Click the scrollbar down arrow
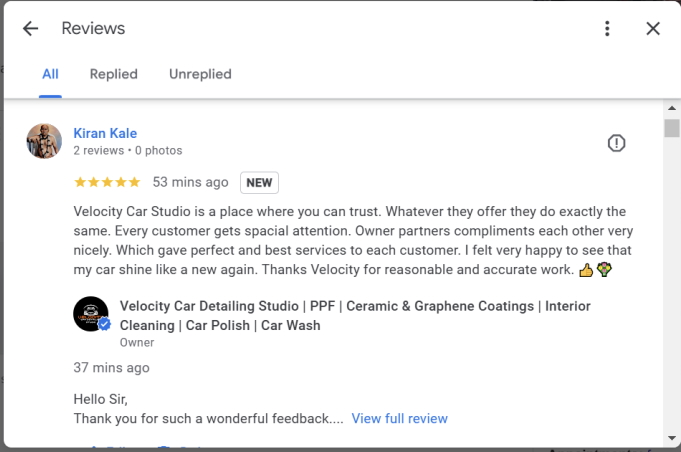Image resolution: width=681 pixels, height=452 pixels. coord(672,438)
